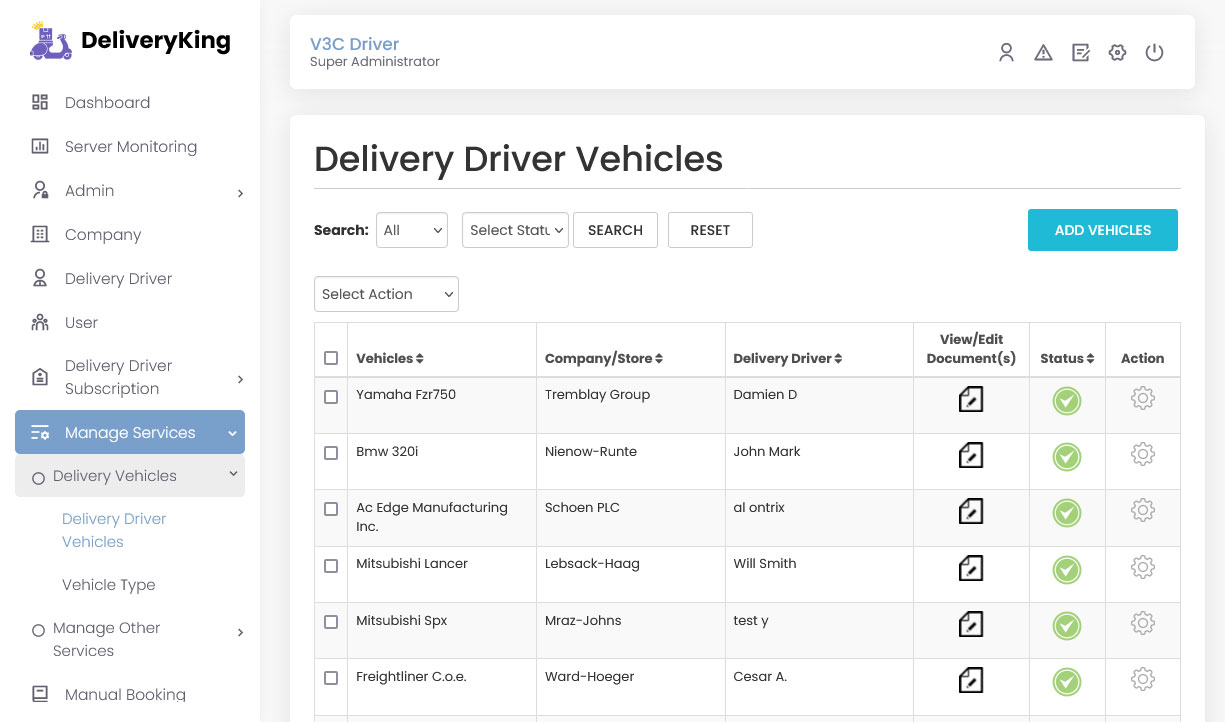Open document icon for Mitsubishi Lancer
This screenshot has width=1225, height=722.
970,569
